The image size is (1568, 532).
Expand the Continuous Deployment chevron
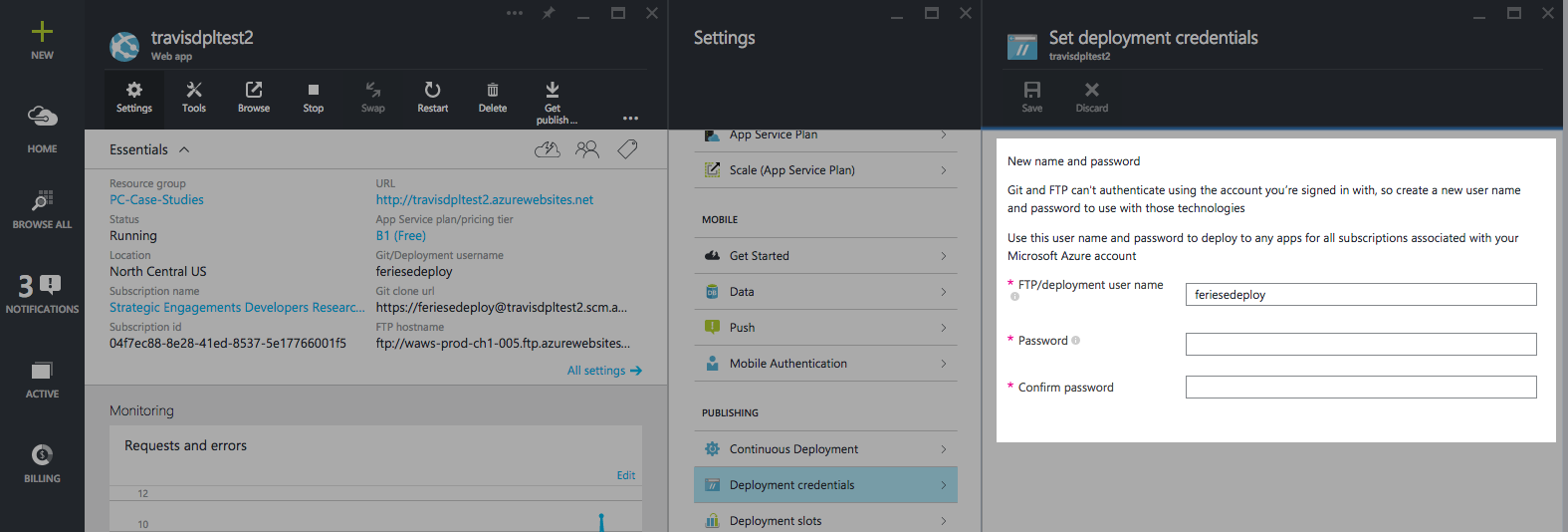(x=944, y=449)
